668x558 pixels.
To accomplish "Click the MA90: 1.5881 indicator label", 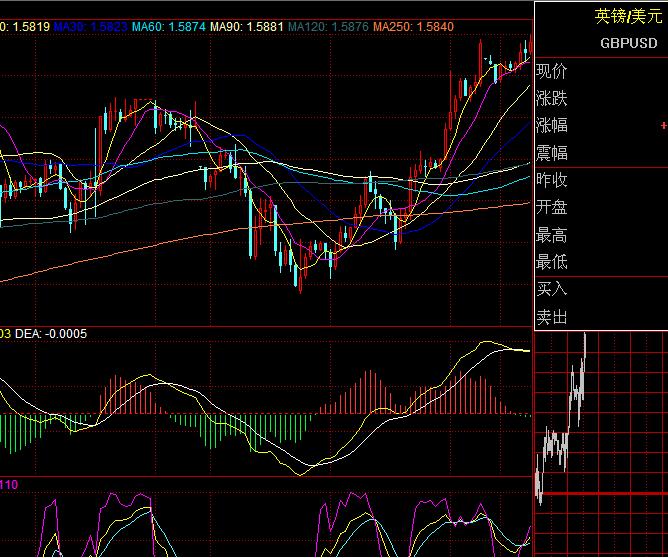I will click(247, 27).
